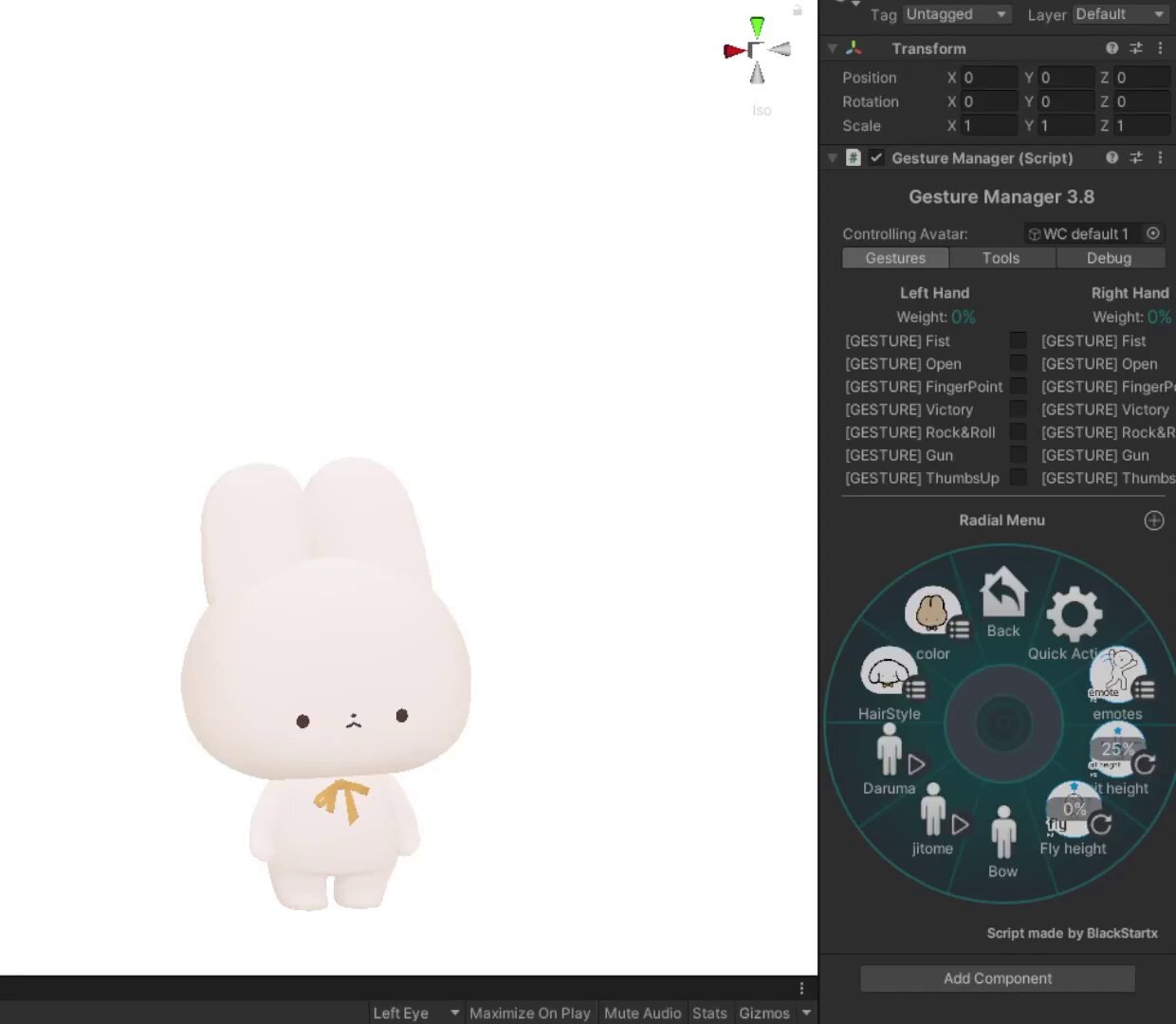
Task: Open the HairStyle submenu
Action: tap(891, 683)
